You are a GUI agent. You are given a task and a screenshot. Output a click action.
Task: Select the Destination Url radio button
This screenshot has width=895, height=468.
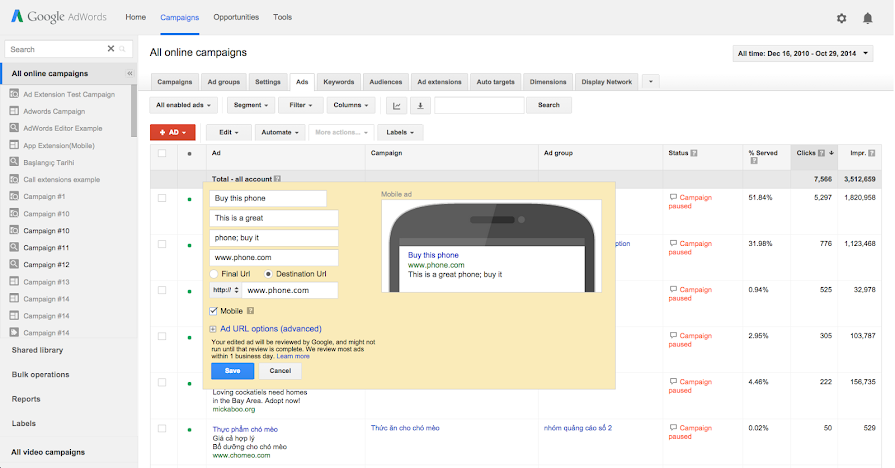point(268,274)
